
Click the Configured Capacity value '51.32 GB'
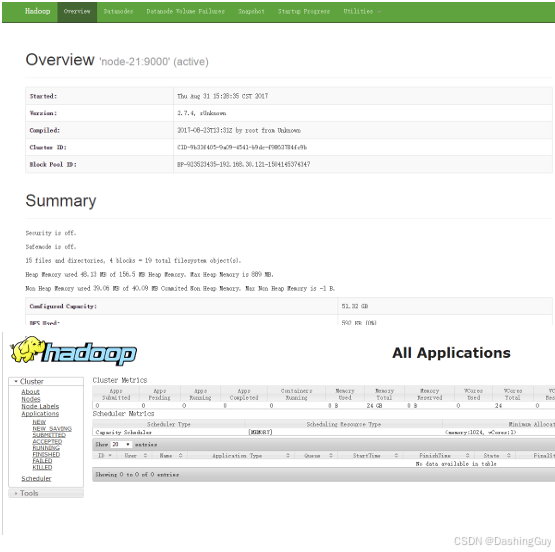(355, 306)
